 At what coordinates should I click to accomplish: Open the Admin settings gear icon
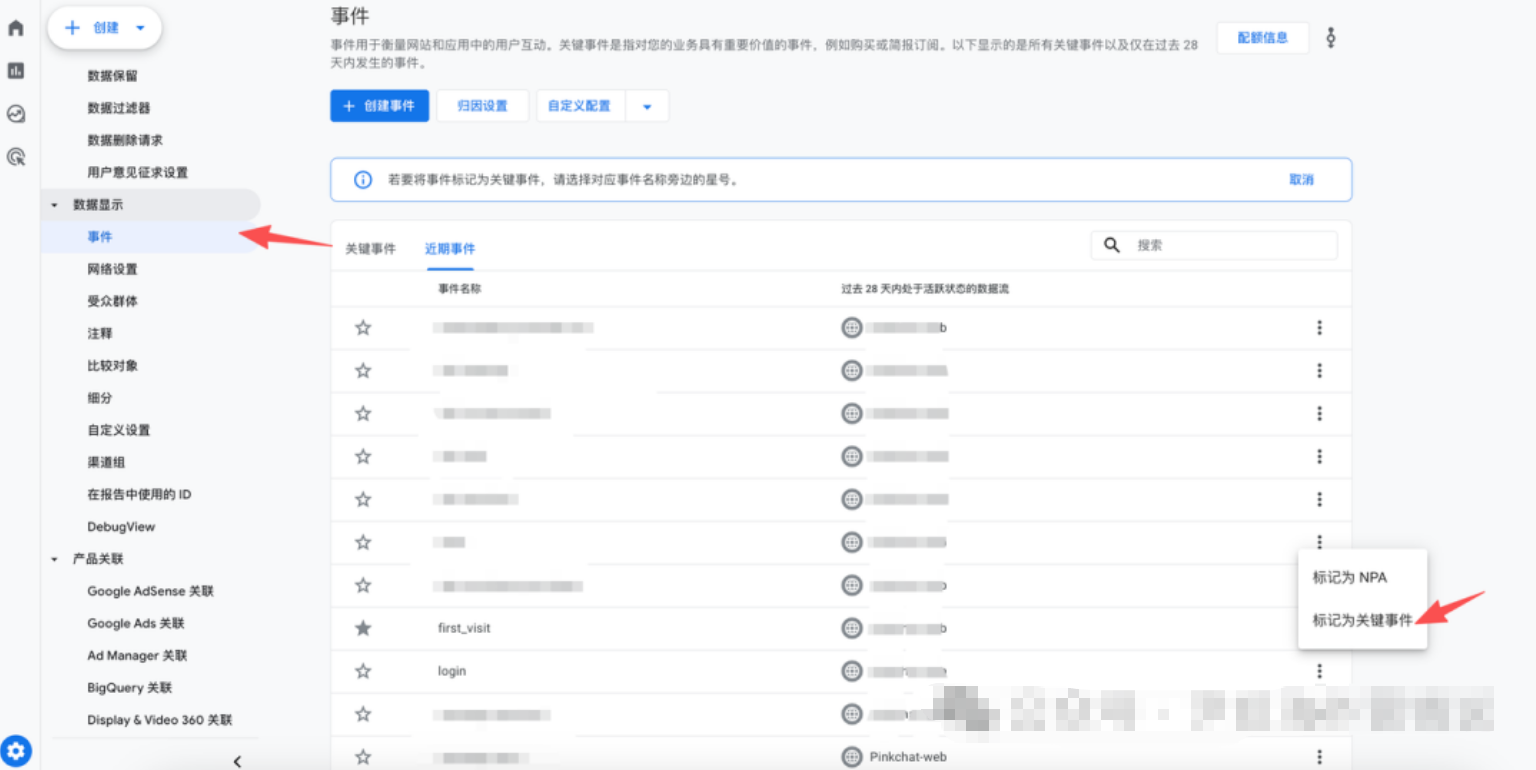pos(18,751)
